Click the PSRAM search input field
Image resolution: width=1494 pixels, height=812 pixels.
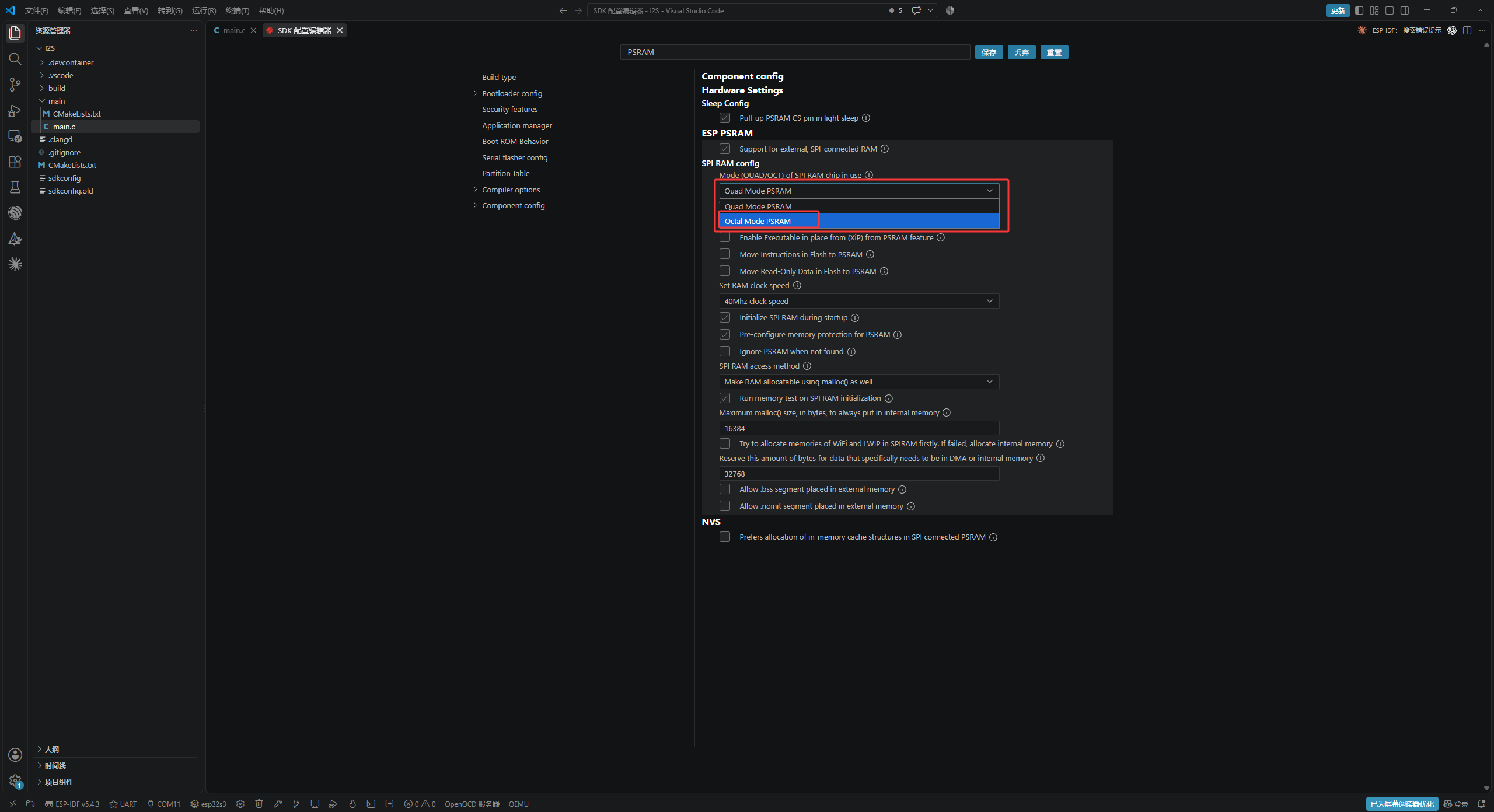point(795,52)
